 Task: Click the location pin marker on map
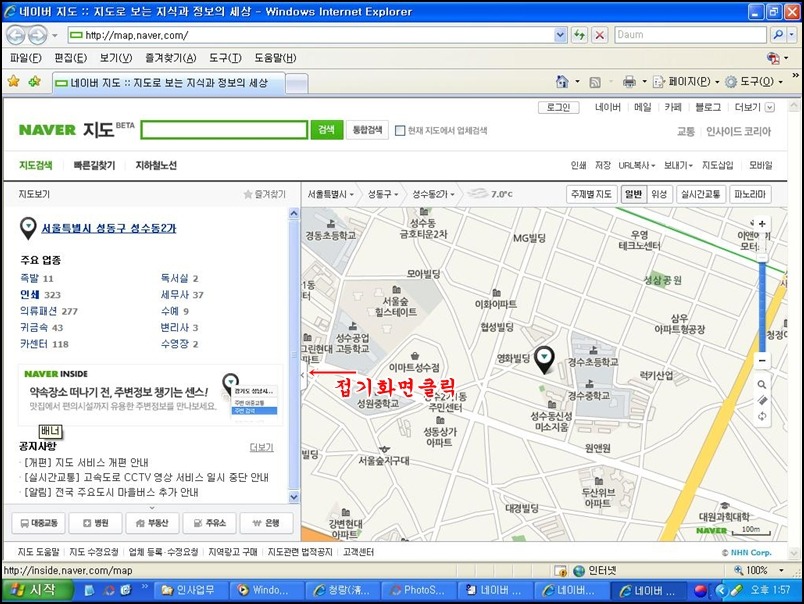[544, 359]
